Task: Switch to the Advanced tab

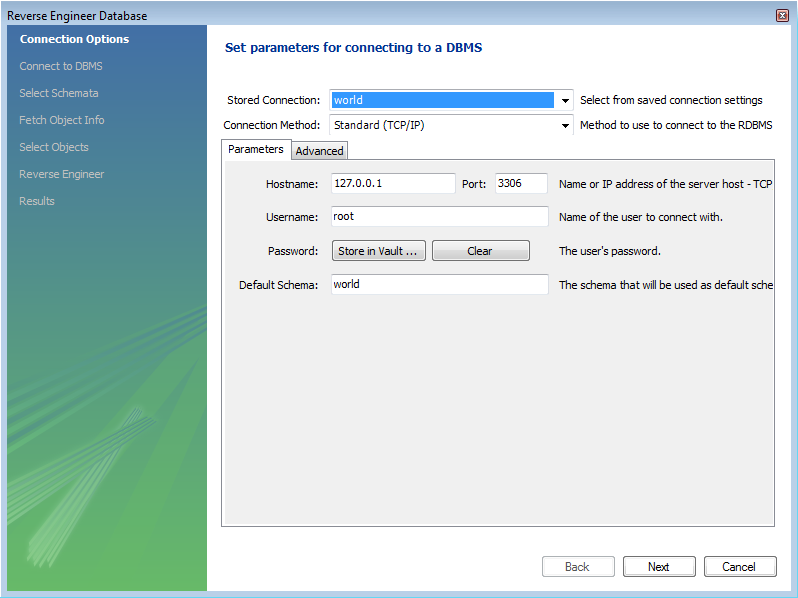Action: coord(319,151)
